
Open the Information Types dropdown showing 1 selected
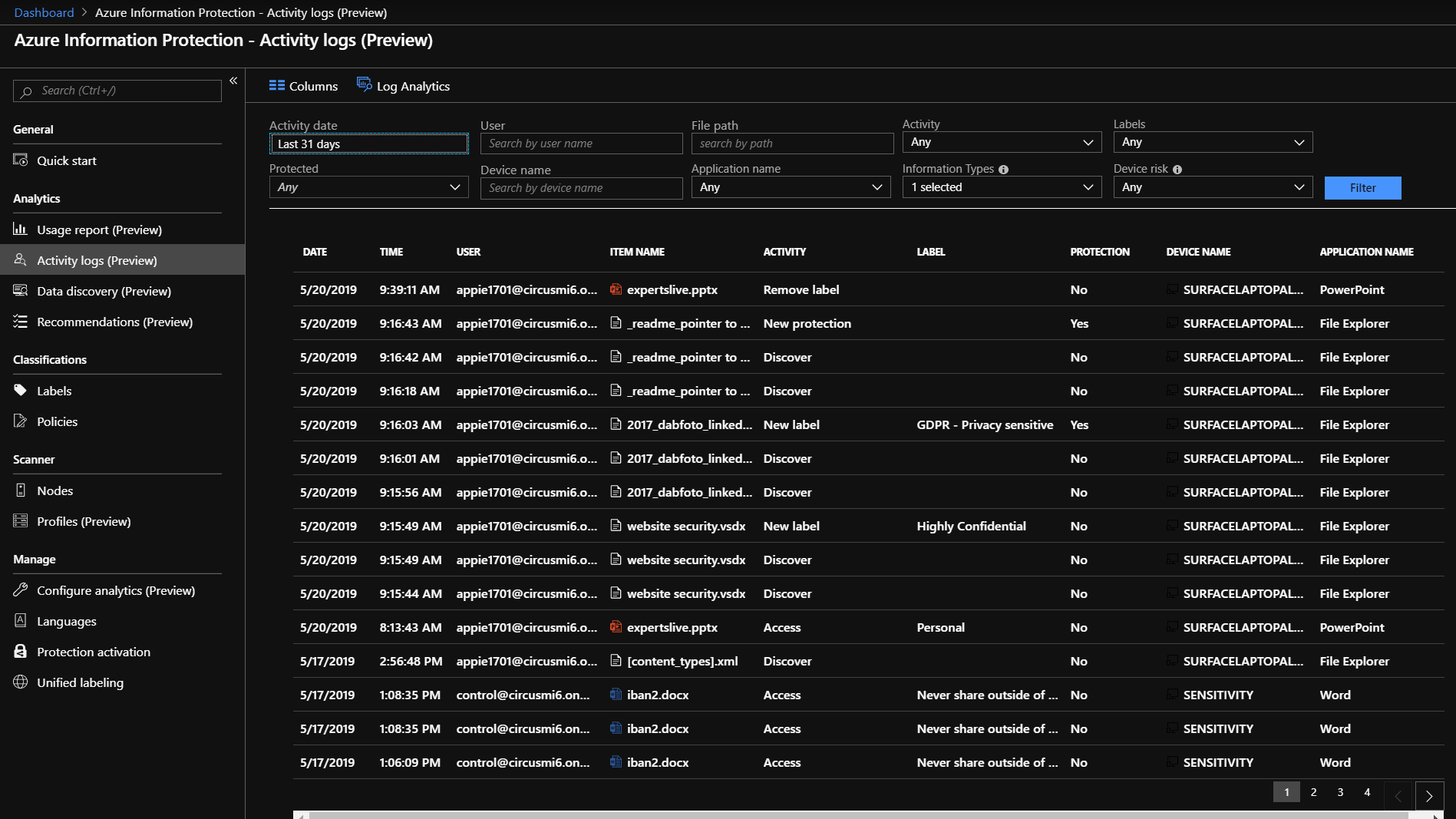1002,187
